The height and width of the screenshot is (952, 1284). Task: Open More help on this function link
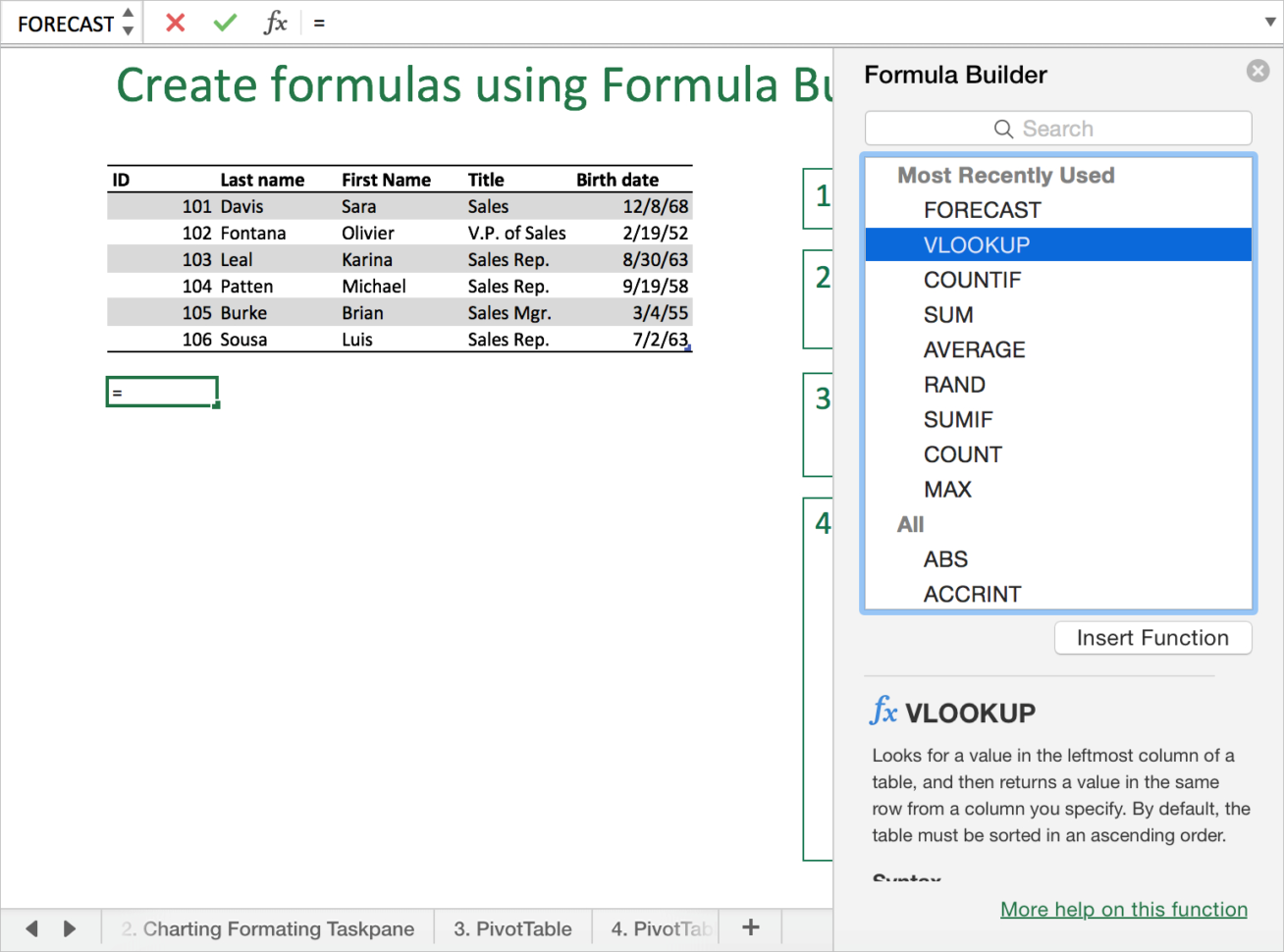tap(1123, 909)
